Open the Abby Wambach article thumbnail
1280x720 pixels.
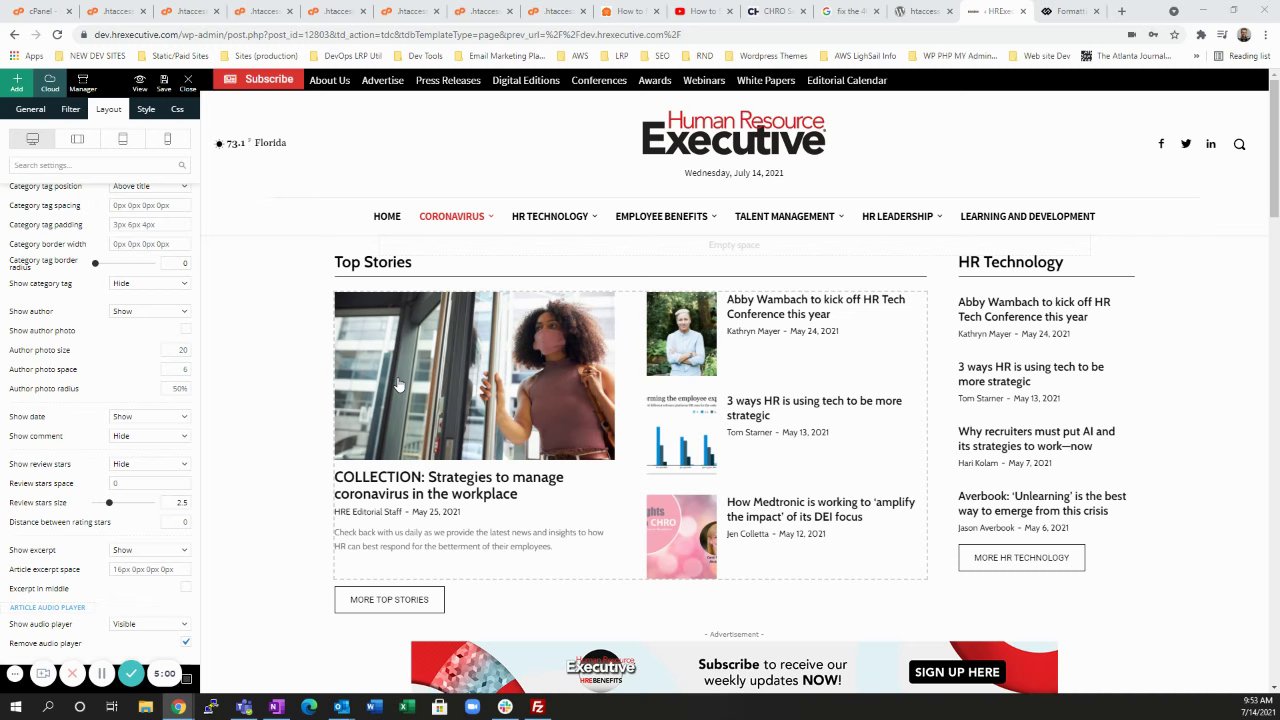681,334
